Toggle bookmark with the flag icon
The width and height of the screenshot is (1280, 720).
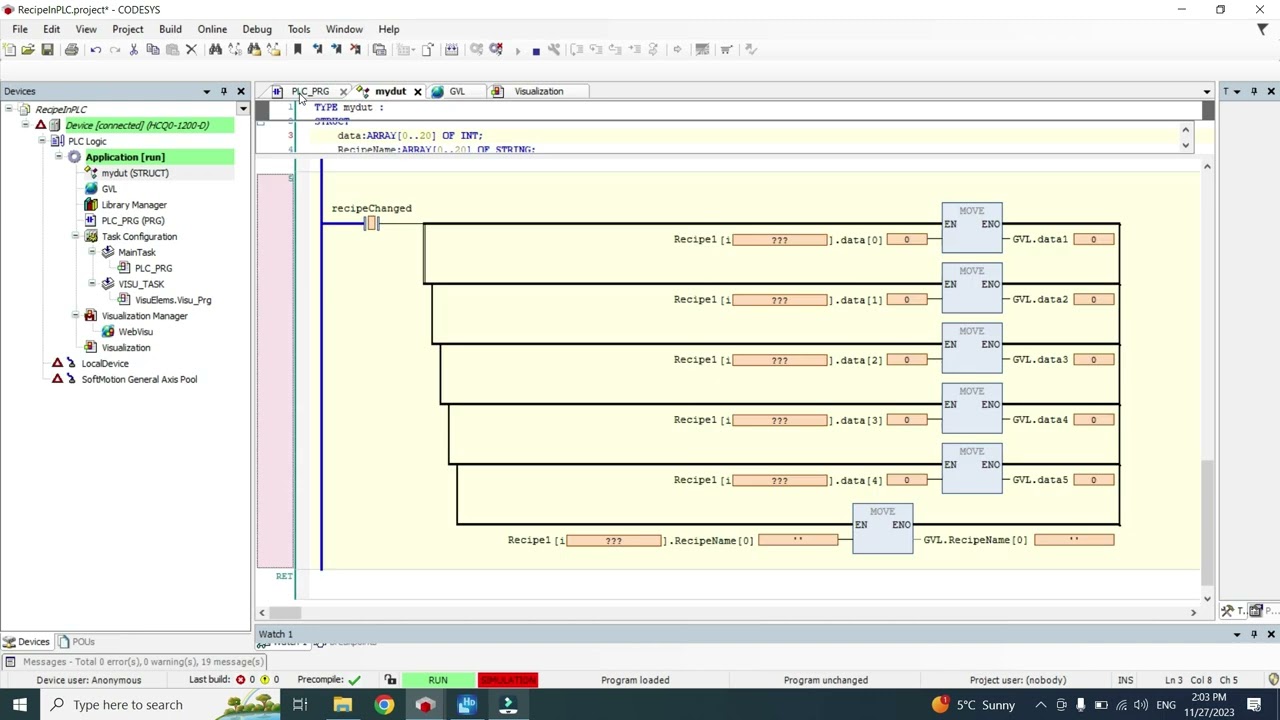tap(297, 49)
